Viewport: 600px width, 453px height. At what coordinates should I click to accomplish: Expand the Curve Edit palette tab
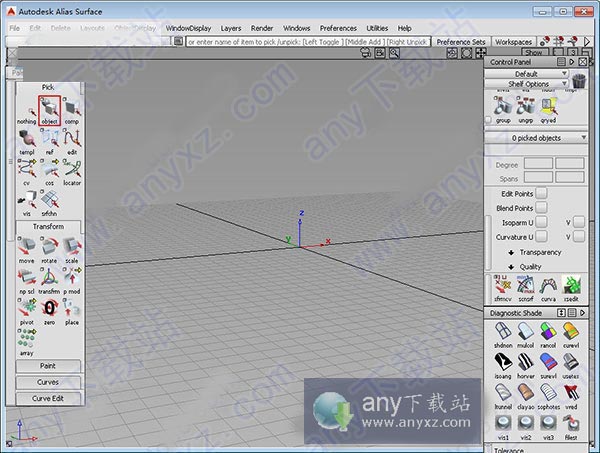pos(48,398)
